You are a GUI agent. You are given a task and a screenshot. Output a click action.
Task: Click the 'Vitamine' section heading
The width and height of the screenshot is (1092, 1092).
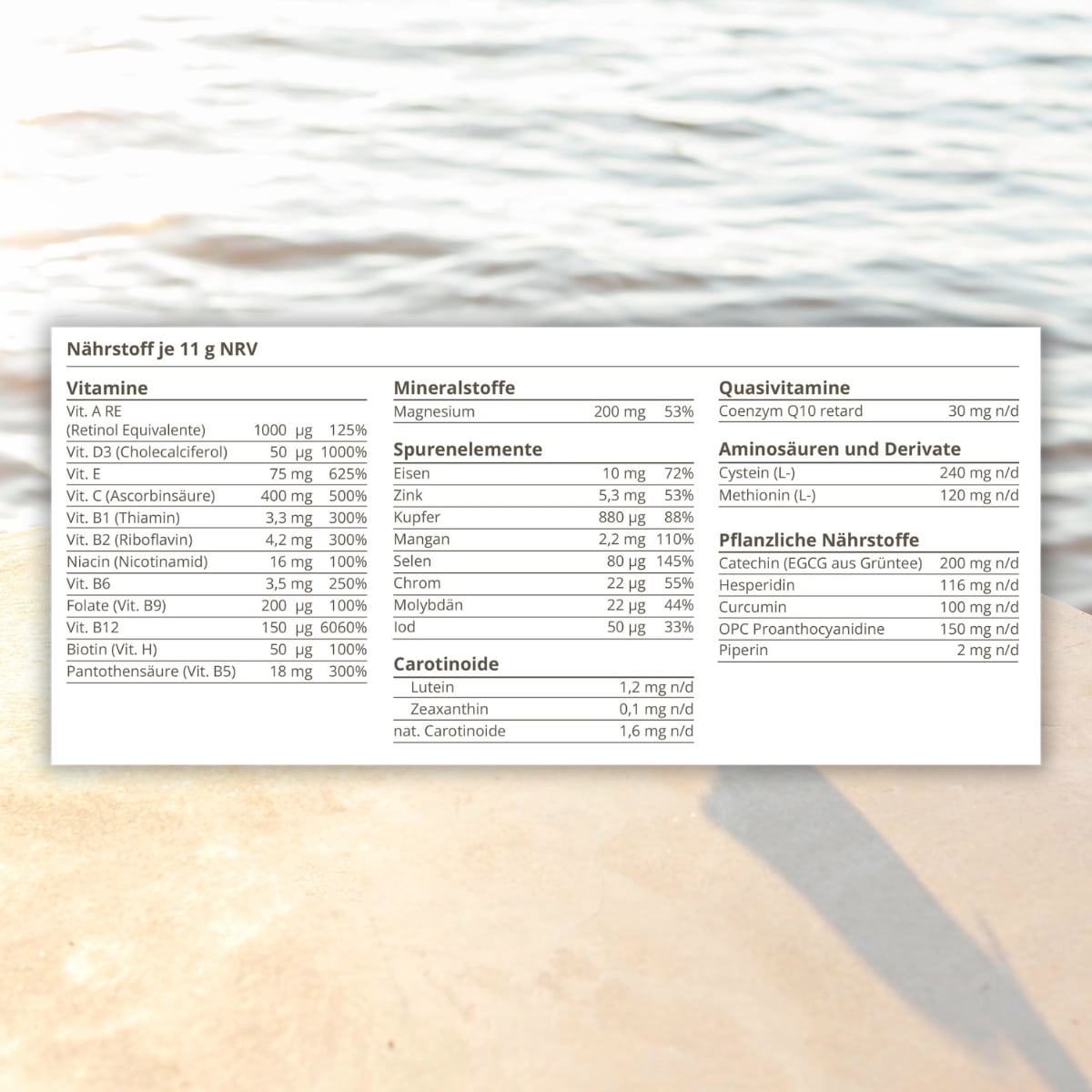[x=107, y=388]
